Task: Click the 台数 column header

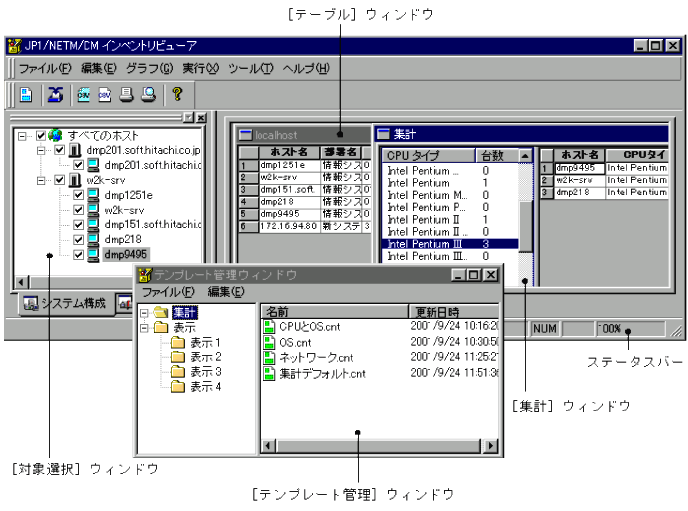Action: 497,155
